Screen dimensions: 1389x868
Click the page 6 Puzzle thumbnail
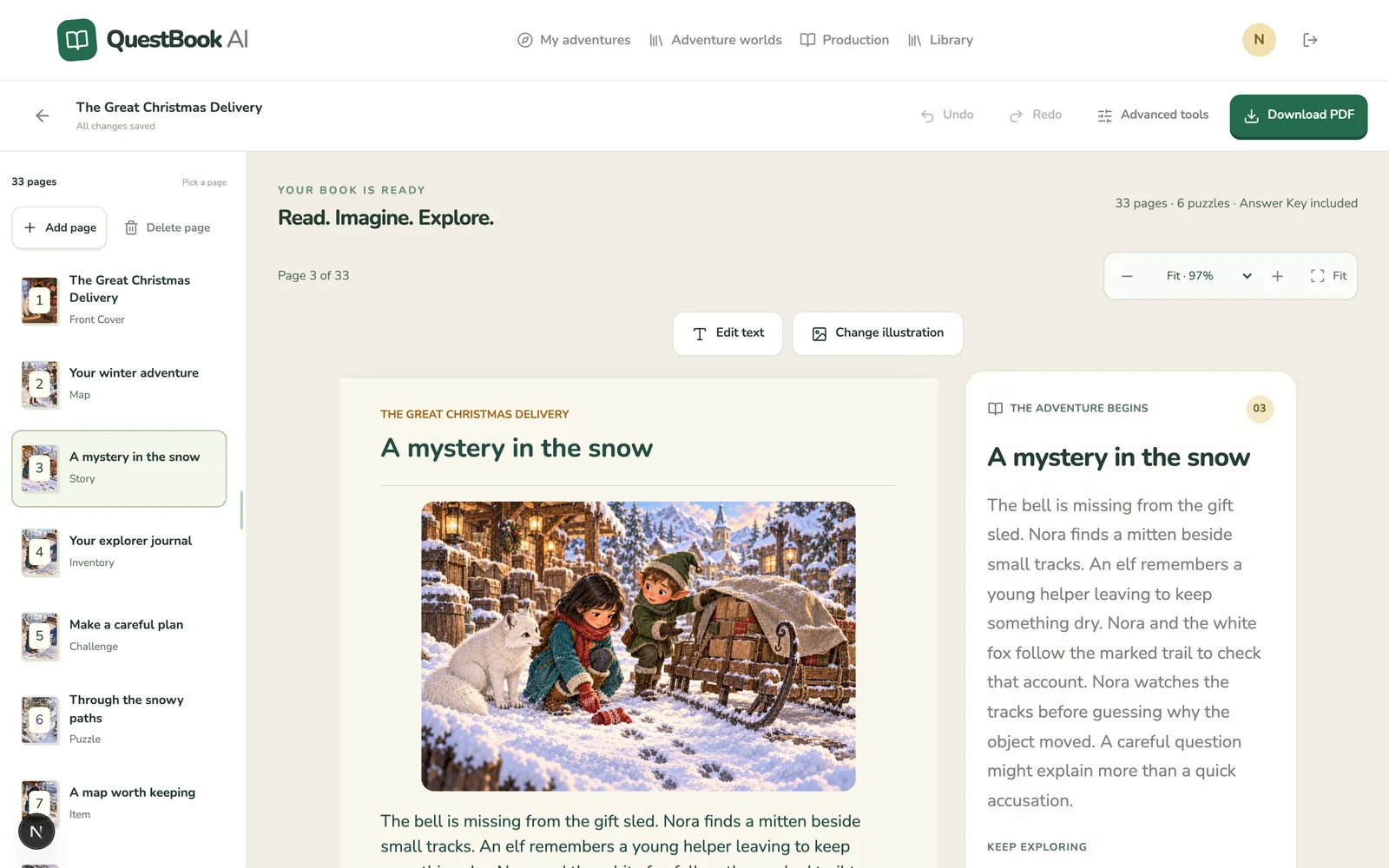[x=40, y=720]
